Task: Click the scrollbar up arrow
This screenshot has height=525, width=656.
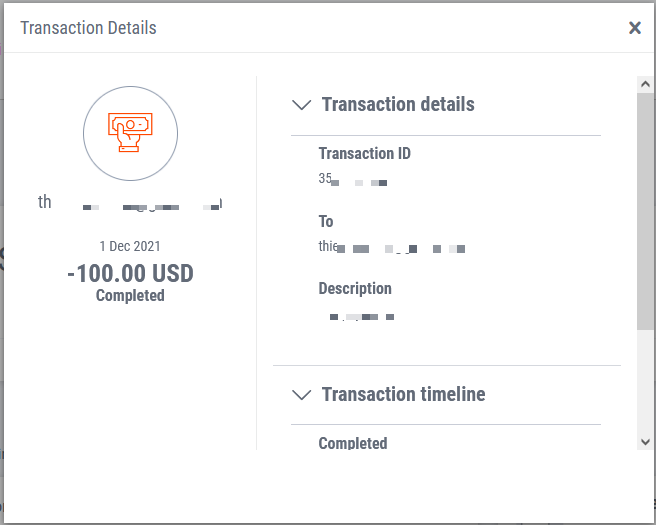Action: 646,85
